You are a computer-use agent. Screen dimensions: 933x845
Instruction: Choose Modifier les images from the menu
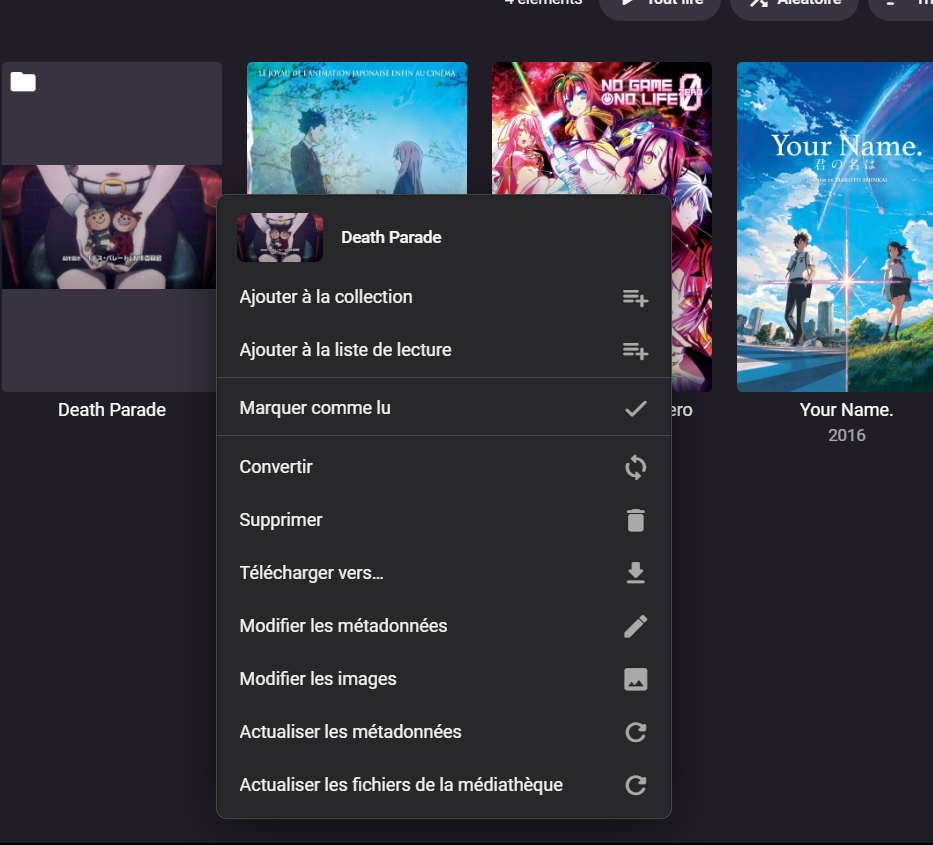click(x=444, y=679)
